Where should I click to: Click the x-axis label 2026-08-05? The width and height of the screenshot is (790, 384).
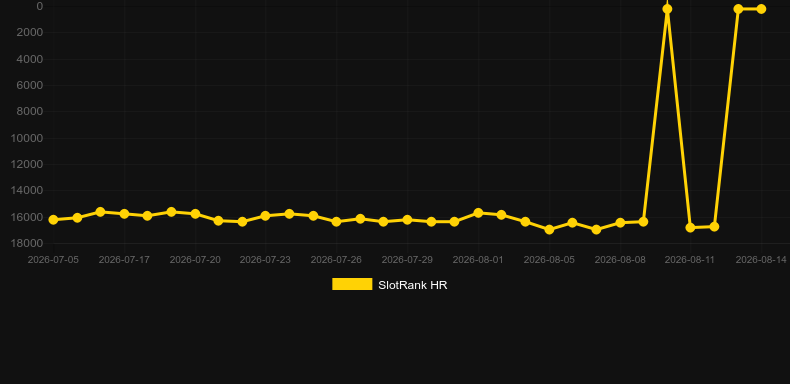(x=549, y=260)
